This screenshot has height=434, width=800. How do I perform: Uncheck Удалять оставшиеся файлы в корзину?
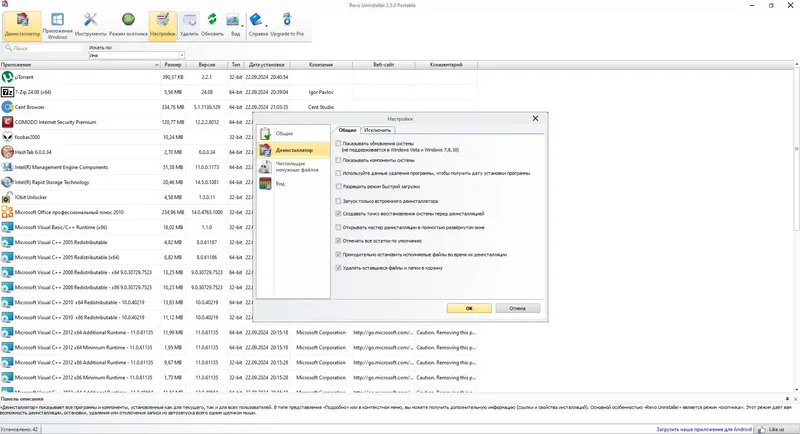pyautogui.click(x=338, y=268)
